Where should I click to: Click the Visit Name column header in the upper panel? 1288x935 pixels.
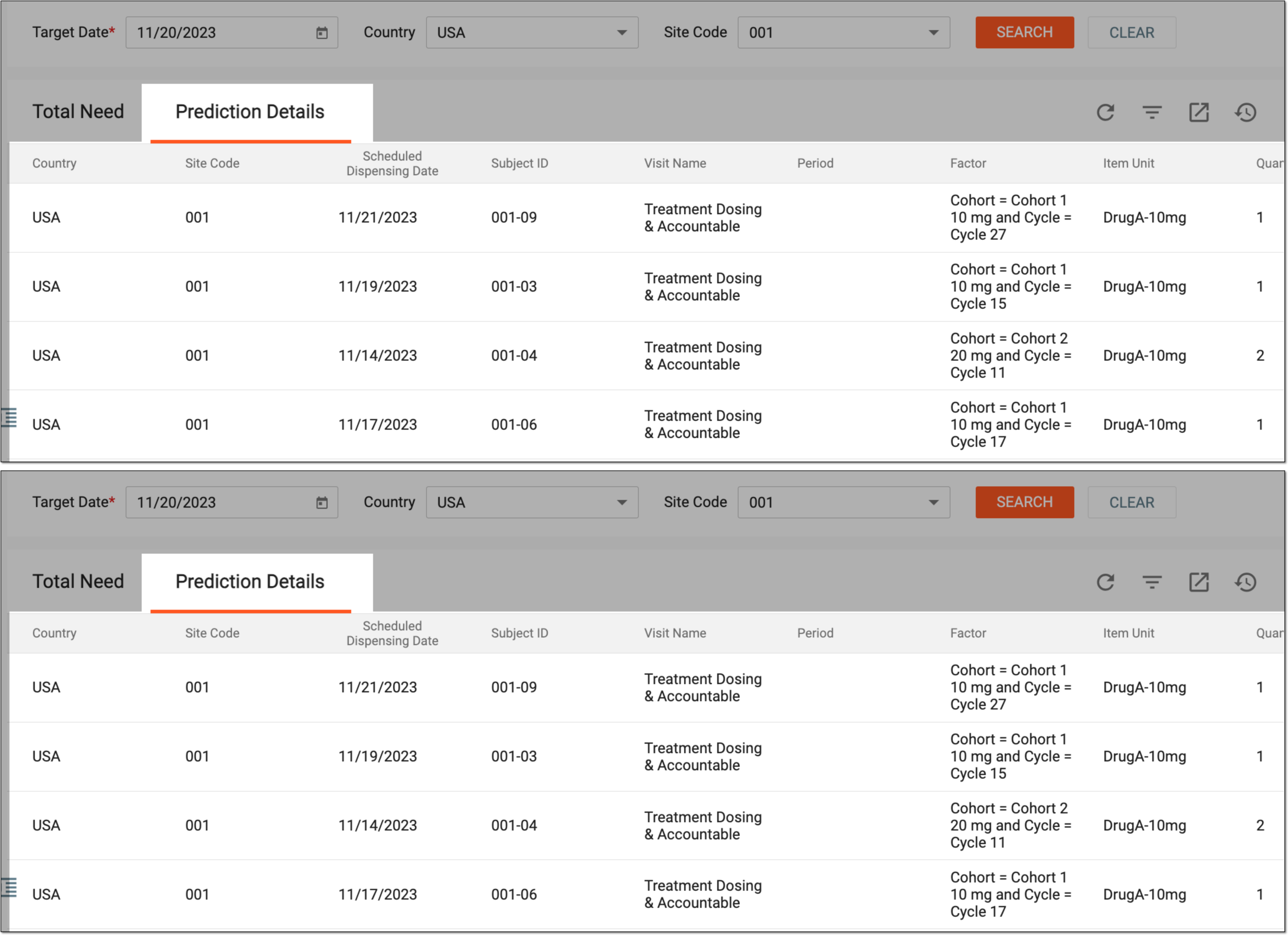click(x=675, y=163)
